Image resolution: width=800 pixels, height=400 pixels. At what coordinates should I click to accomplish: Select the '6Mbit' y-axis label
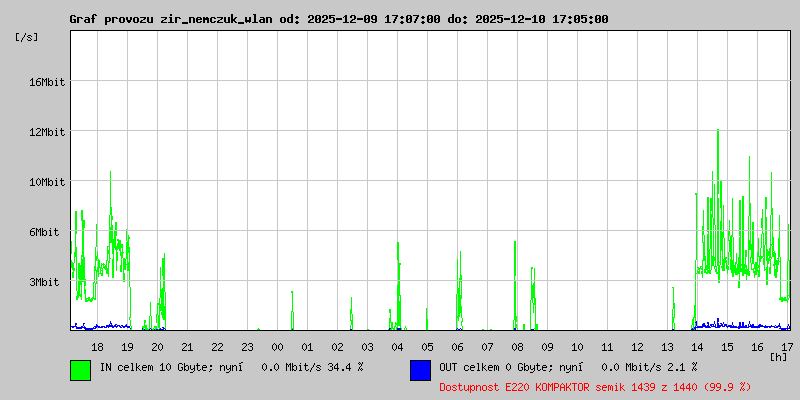[44, 232]
